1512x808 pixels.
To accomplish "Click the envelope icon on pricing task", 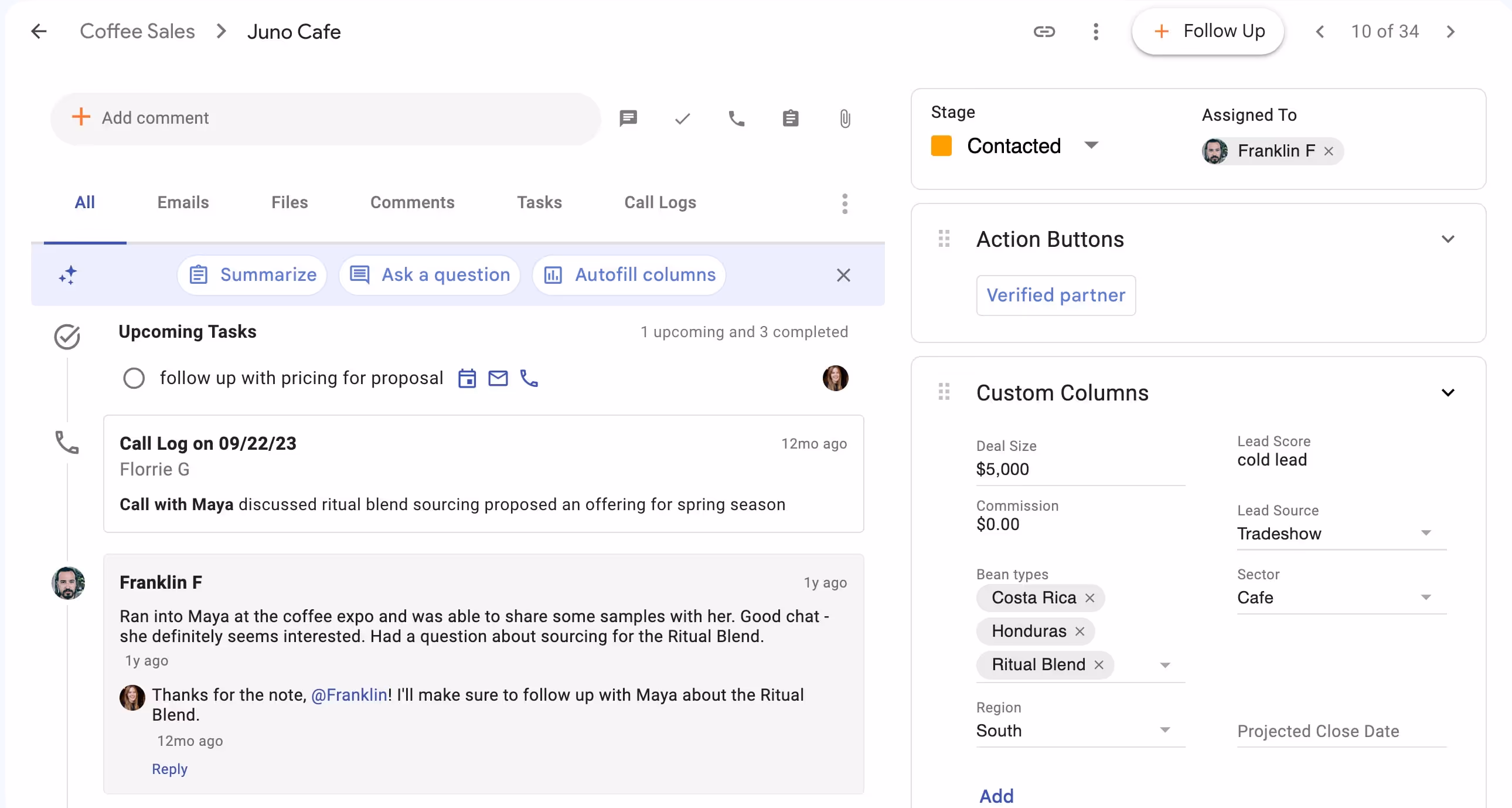I will (x=498, y=379).
